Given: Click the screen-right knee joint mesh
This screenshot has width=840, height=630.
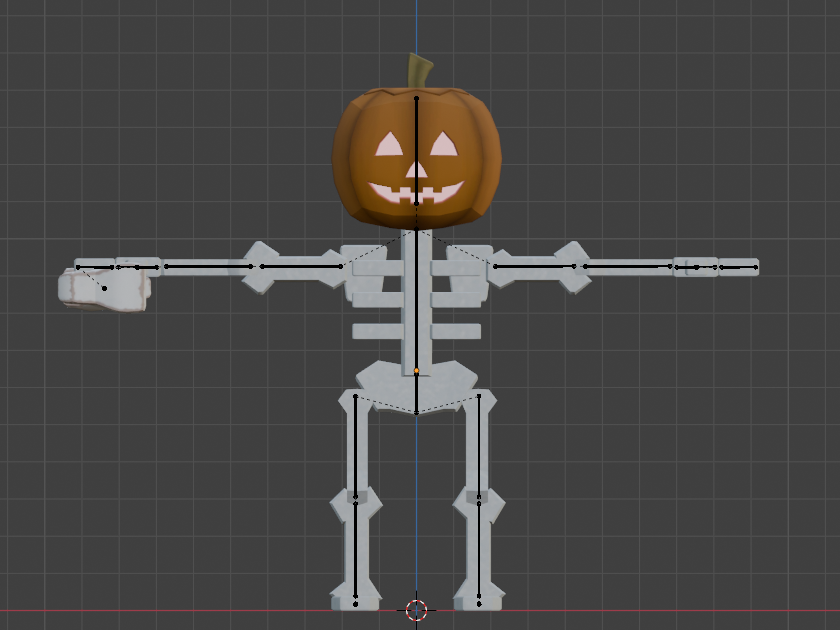Looking at the screenshot, I should [x=479, y=505].
